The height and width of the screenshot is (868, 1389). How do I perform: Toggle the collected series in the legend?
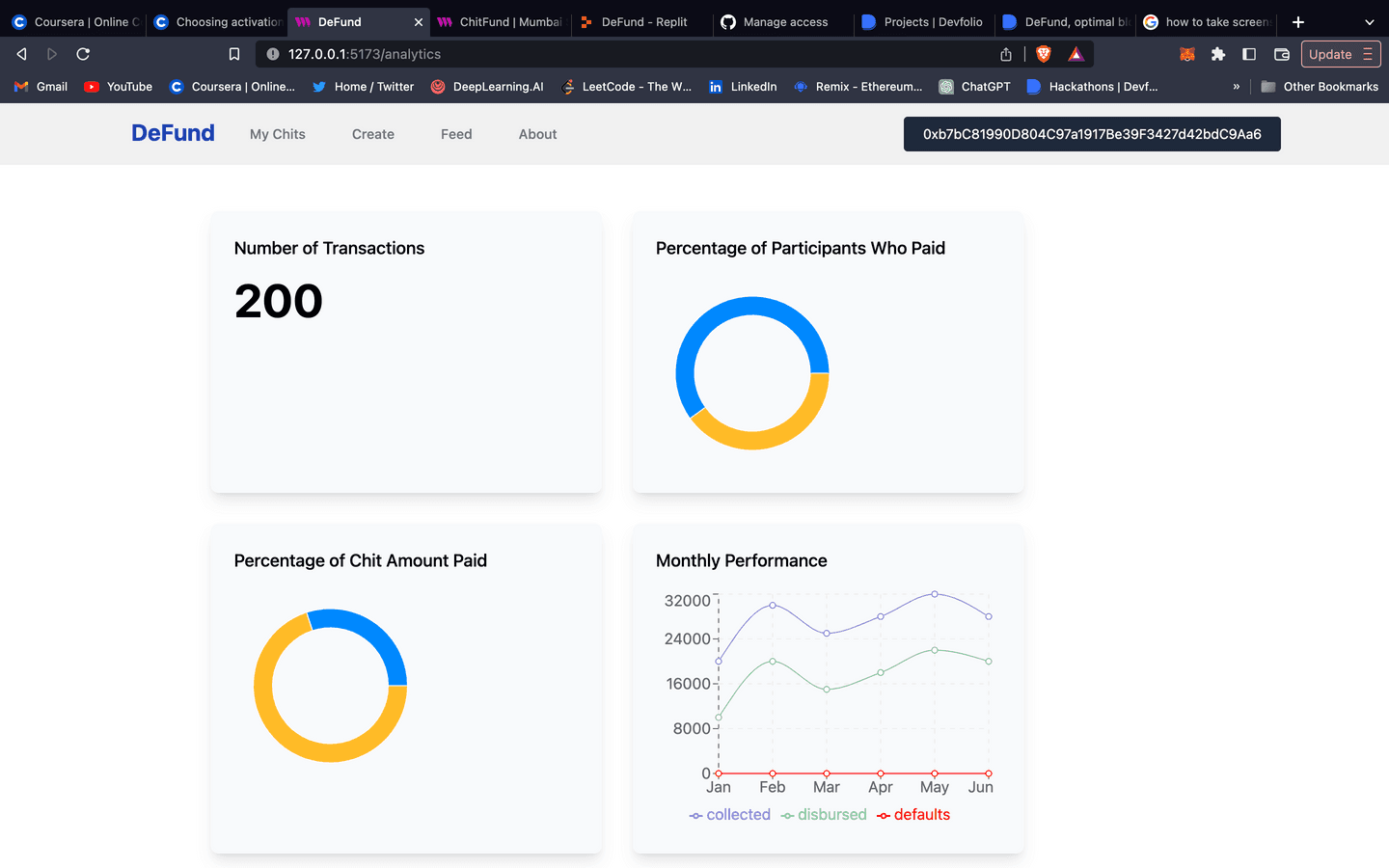click(x=730, y=815)
